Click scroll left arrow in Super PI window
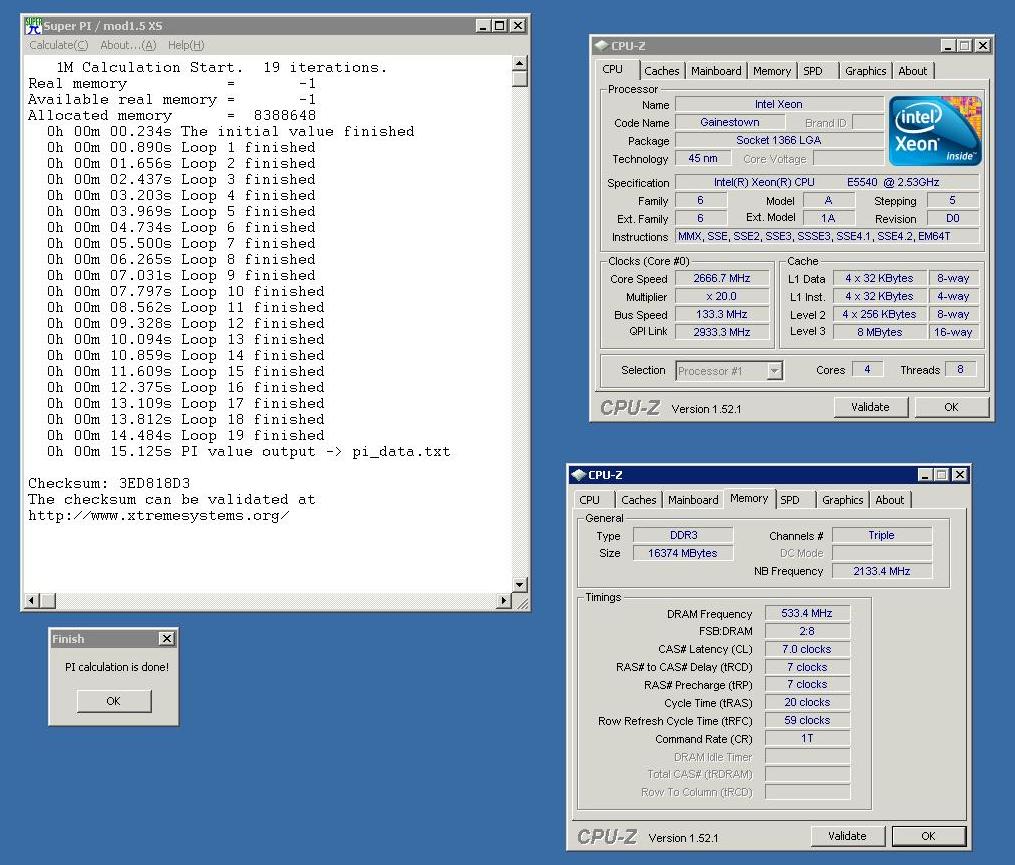Image resolution: width=1015 pixels, height=865 pixels. pos(31,601)
